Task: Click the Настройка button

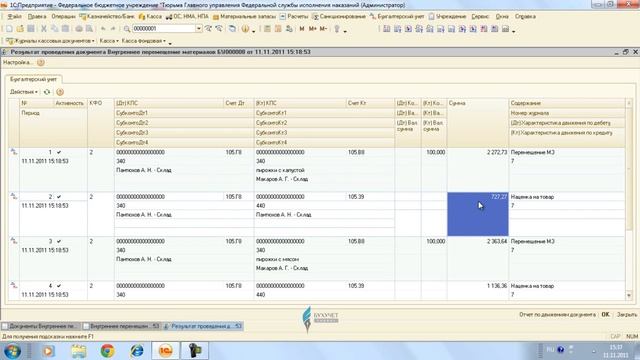Action: pyautogui.click(x=18, y=62)
